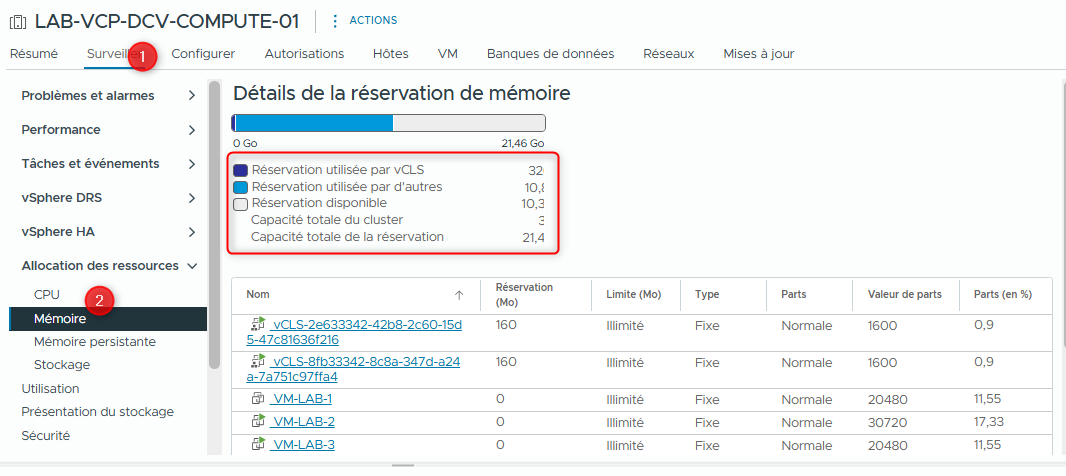Click the cluster icon beside LAB-VCP-DCV-COMPUTE-01

click(x=18, y=21)
